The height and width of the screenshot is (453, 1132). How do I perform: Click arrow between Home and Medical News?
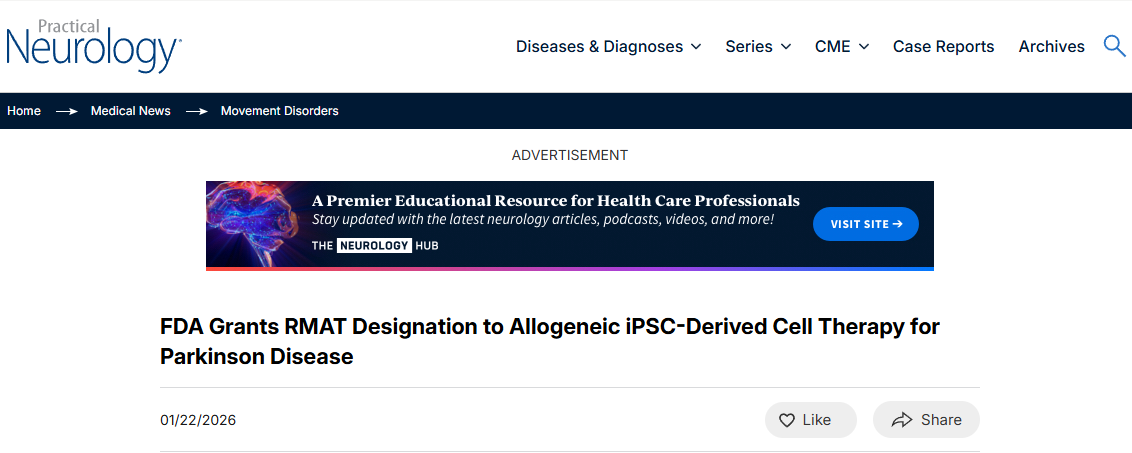pos(66,111)
